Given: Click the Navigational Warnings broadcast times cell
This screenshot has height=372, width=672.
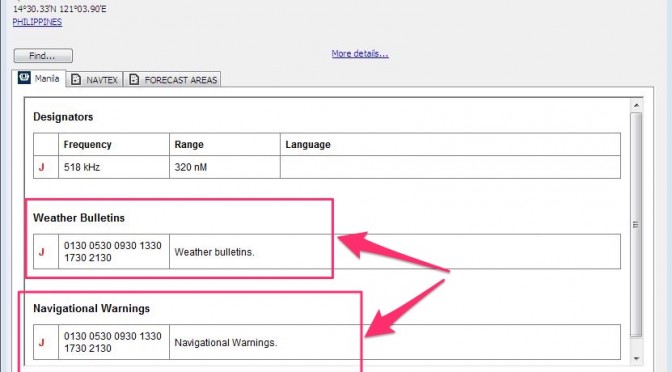Looking at the screenshot, I should point(114,342).
